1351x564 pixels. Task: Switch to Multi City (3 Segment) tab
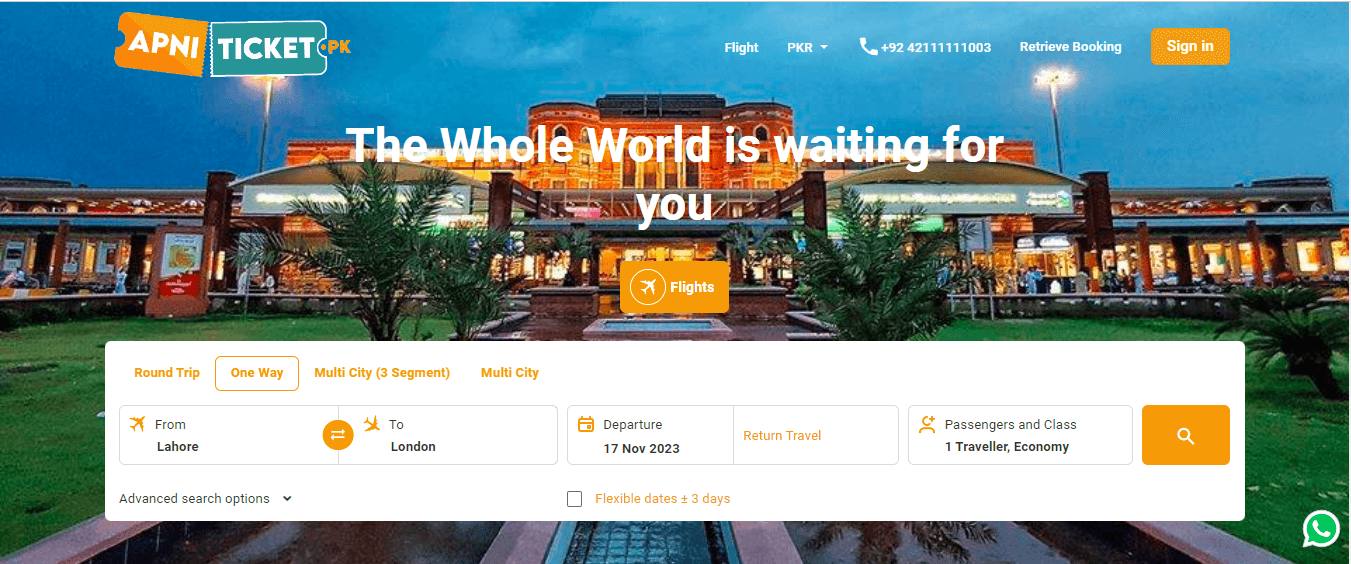coord(382,373)
